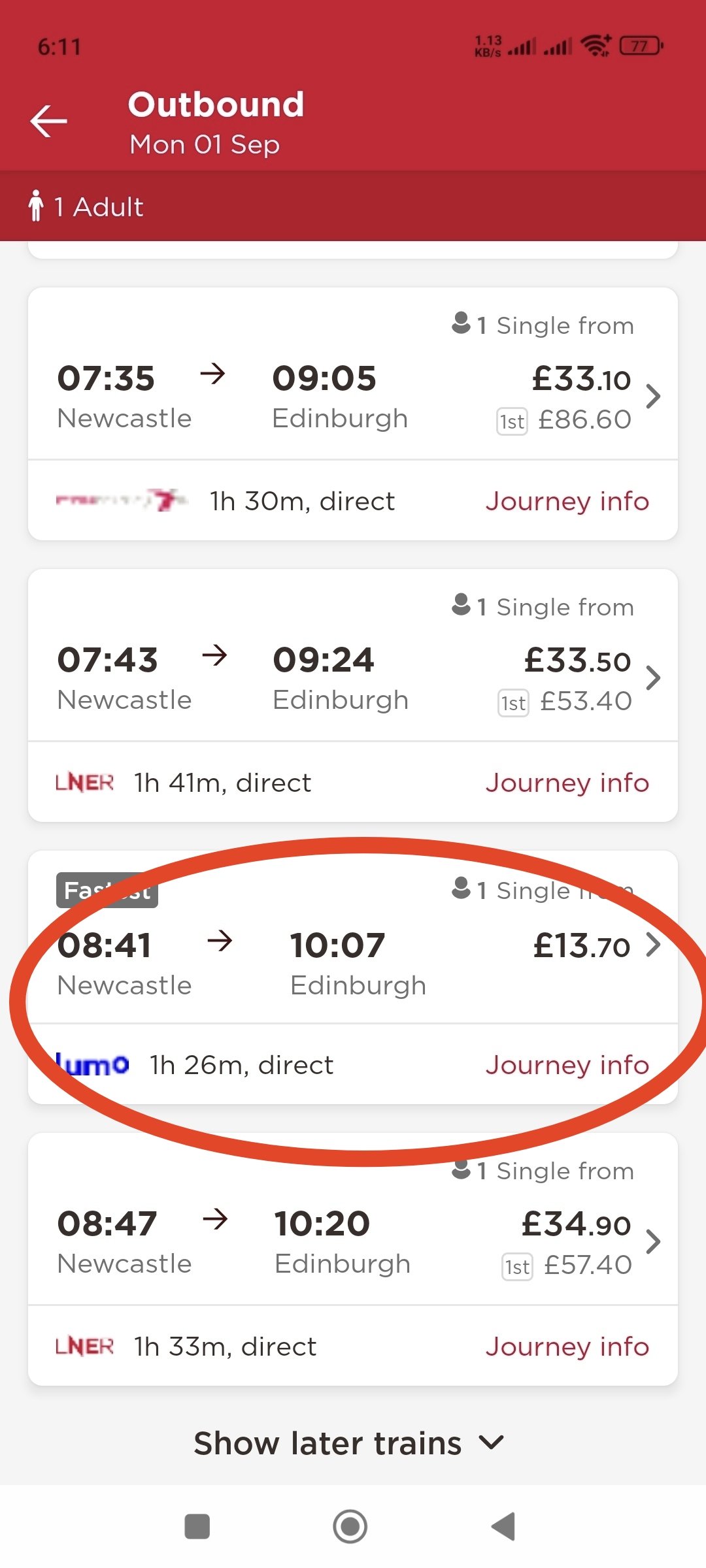Tap Android back triangle button
The width and height of the screenshot is (706, 1568).
[x=504, y=1527]
